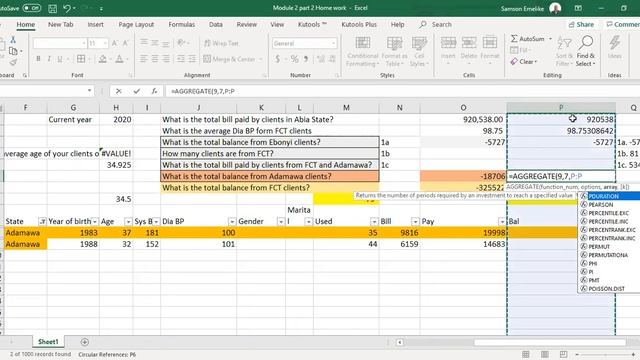Click the horizontal scrollbar left arrow
This screenshot has width=640, height=360.
pyautogui.click(x=400, y=342)
